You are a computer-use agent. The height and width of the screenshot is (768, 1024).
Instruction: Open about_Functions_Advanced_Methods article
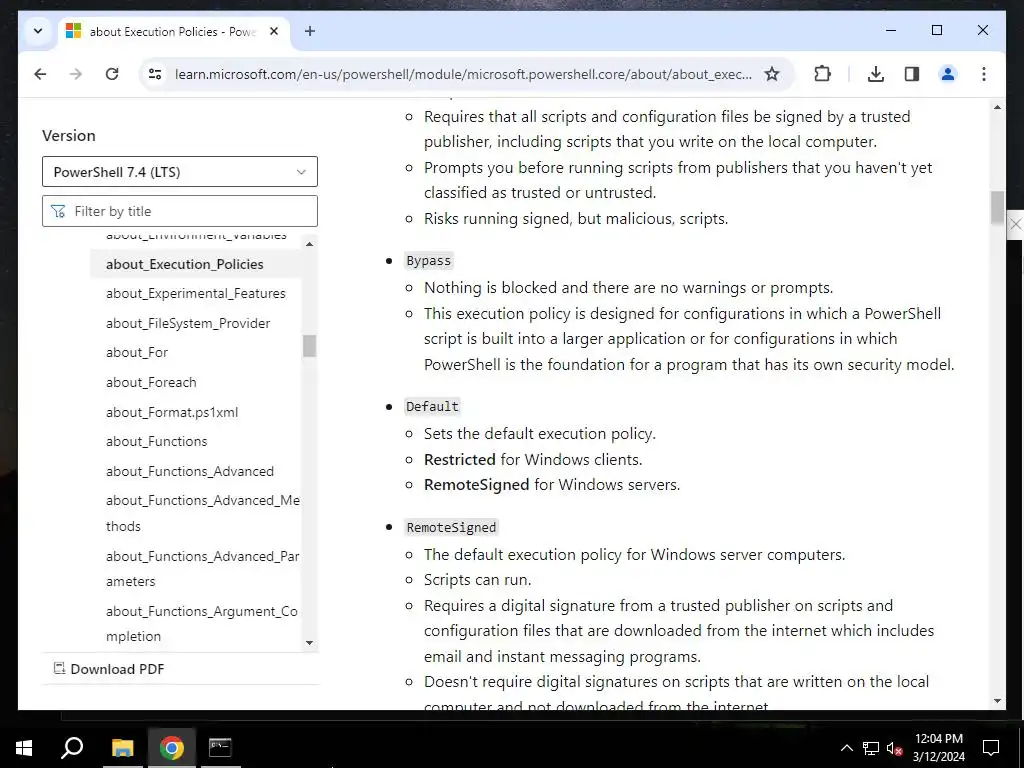click(202, 513)
